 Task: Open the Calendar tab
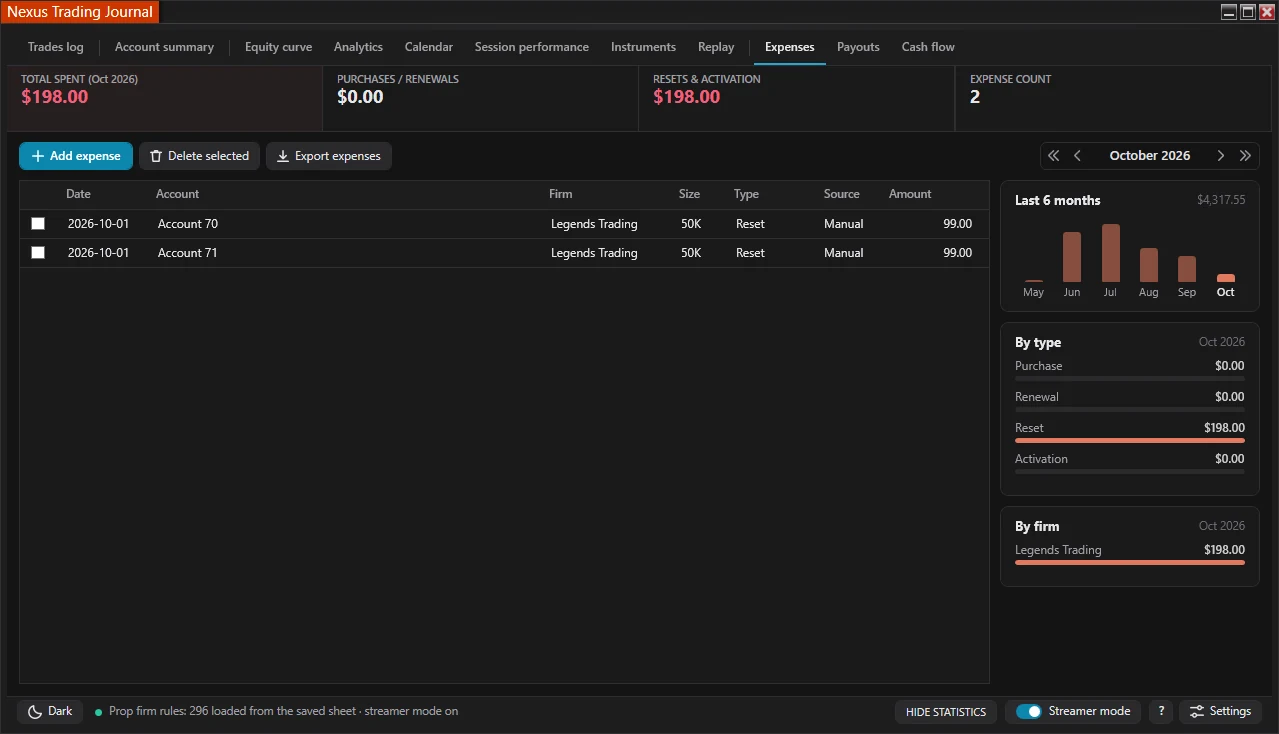(x=429, y=47)
